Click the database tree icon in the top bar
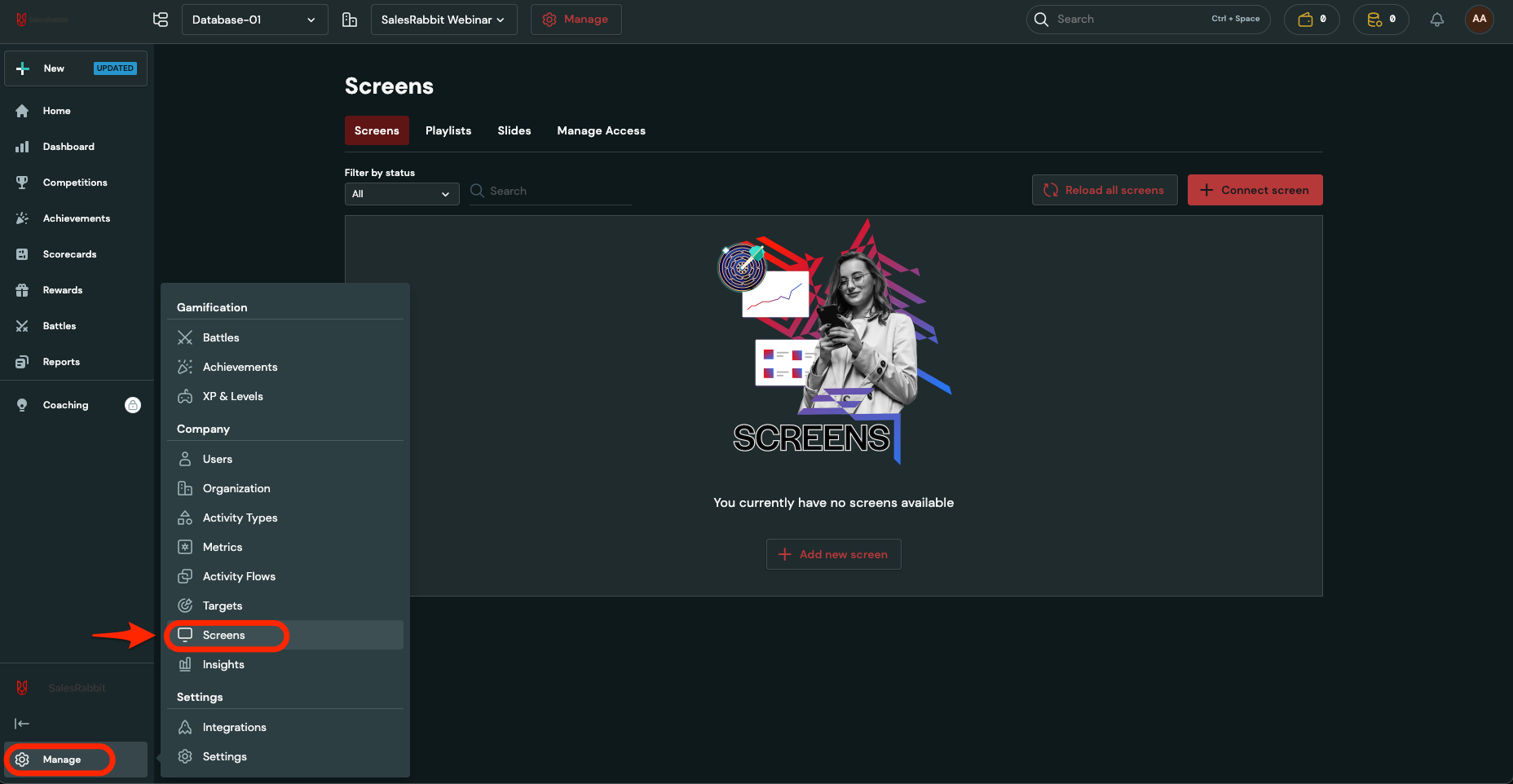This screenshot has width=1513, height=784. click(161, 20)
